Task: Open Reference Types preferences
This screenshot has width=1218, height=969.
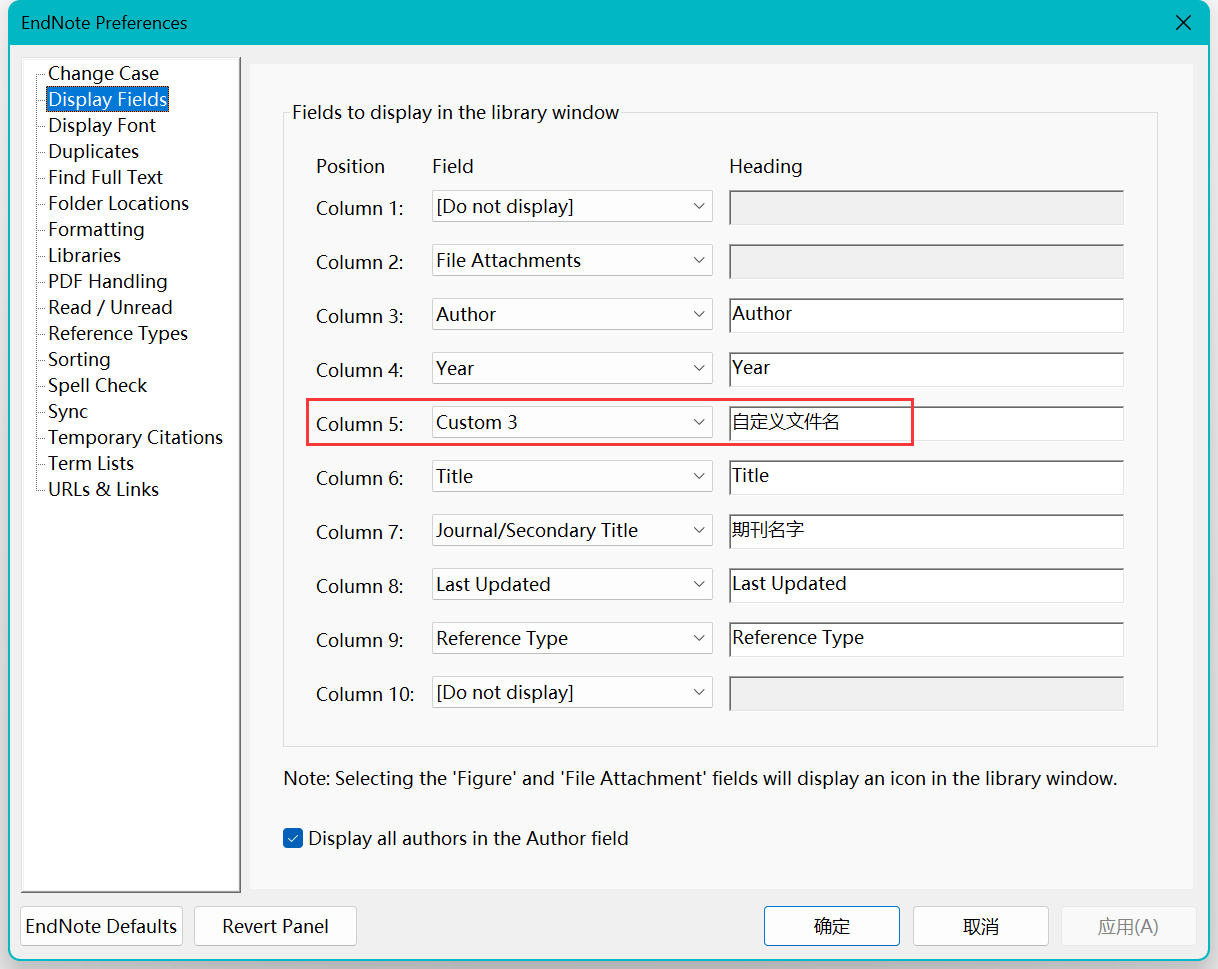Action: pos(118,333)
